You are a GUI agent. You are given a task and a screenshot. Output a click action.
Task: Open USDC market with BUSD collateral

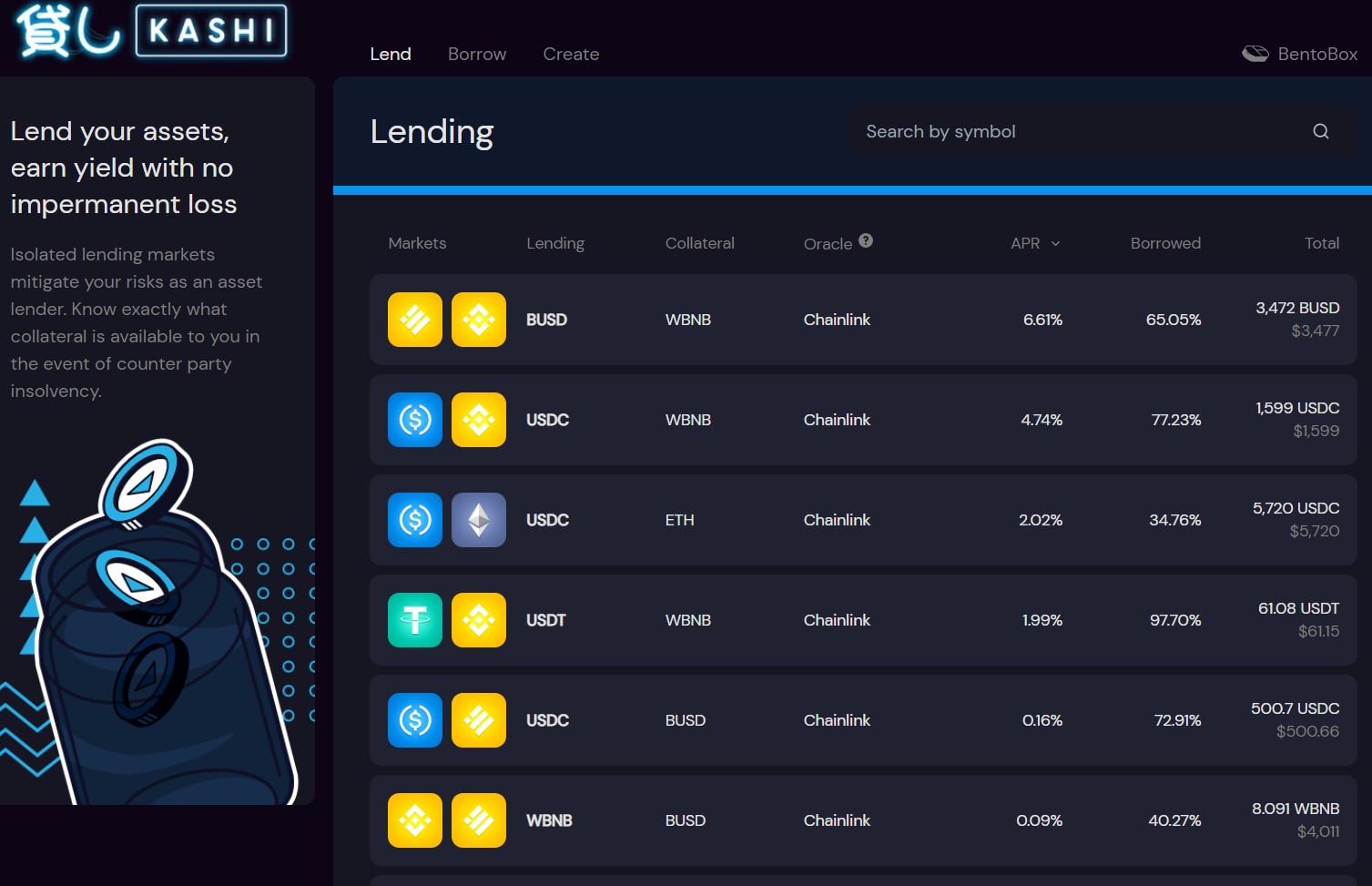(863, 720)
